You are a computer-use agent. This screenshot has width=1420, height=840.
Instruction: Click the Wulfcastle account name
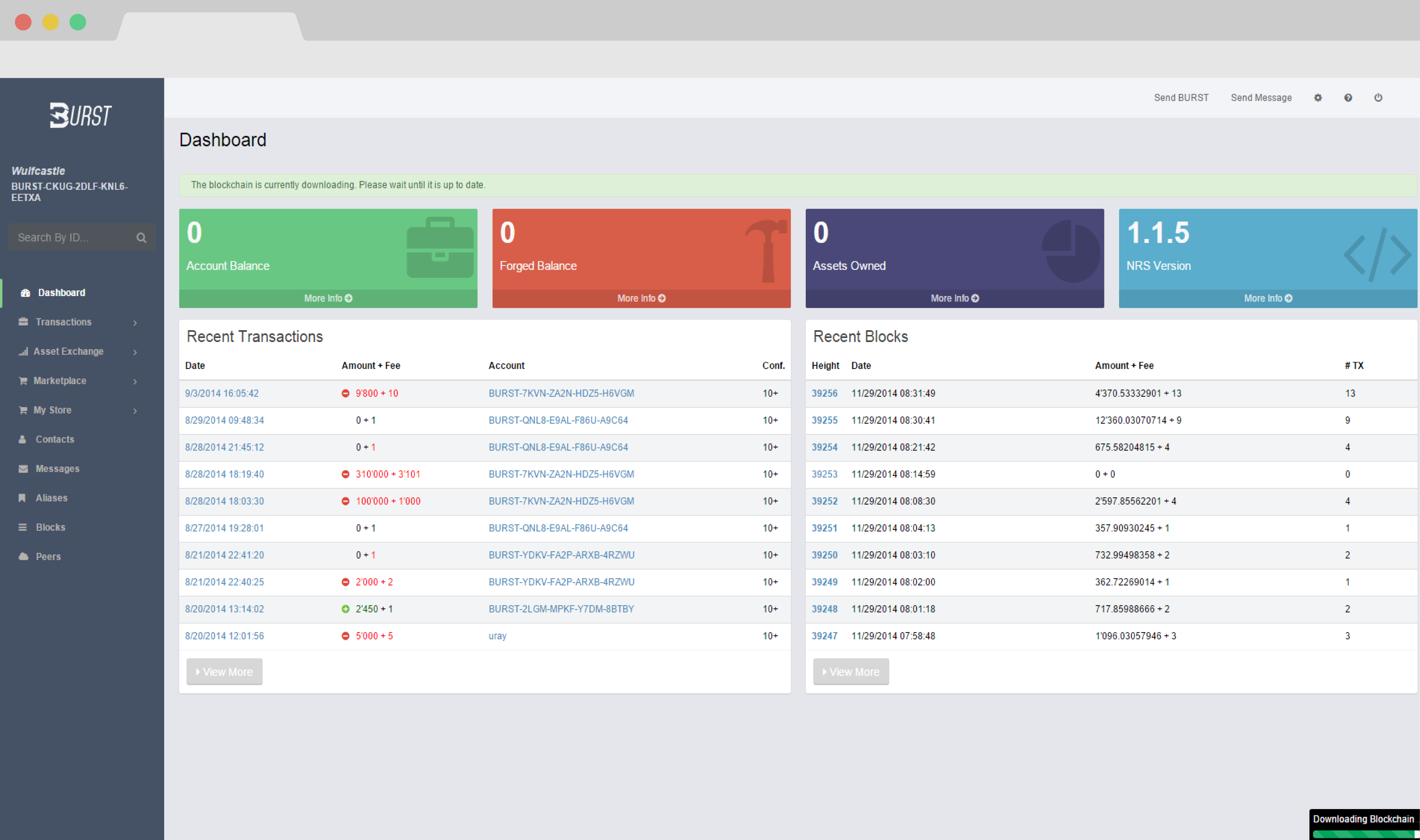tap(38, 171)
